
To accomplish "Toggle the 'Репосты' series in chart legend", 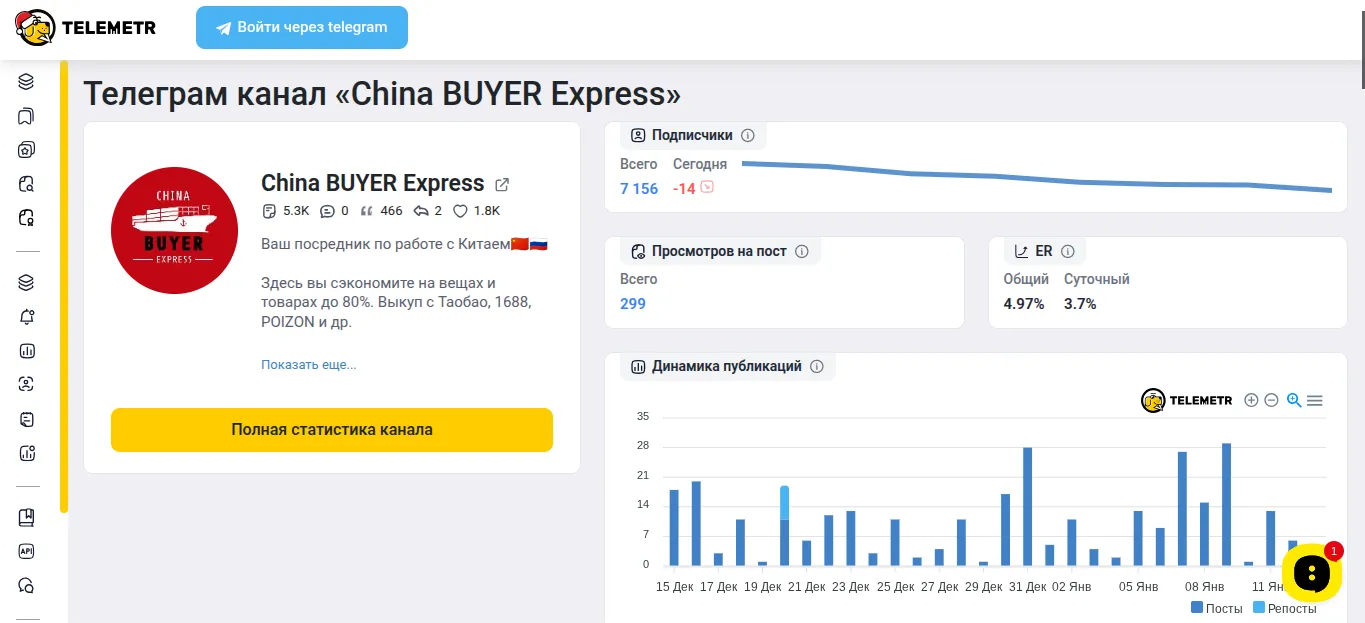I will point(1285,607).
